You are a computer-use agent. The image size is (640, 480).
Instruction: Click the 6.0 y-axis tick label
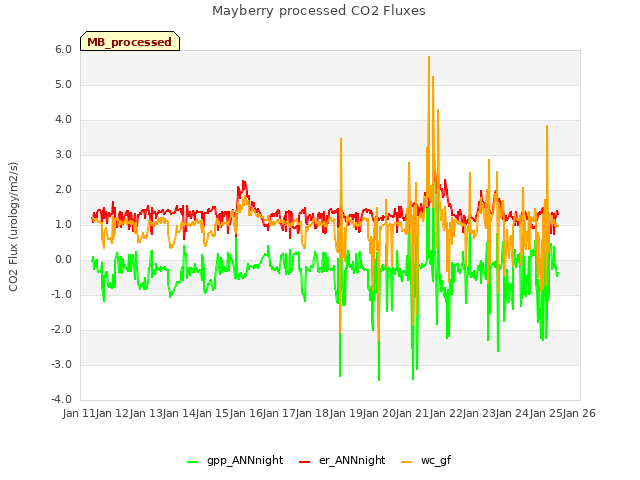coord(63,49)
